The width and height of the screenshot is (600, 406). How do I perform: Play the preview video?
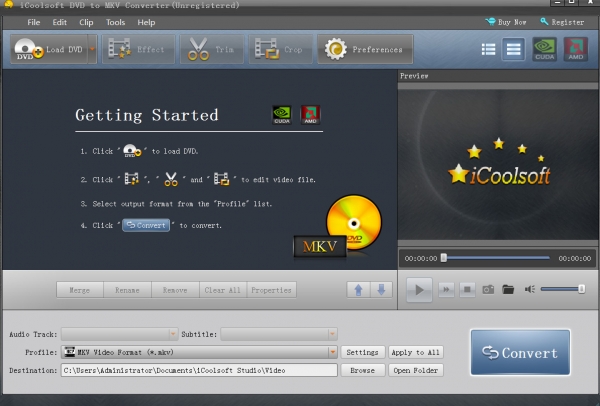(x=419, y=290)
